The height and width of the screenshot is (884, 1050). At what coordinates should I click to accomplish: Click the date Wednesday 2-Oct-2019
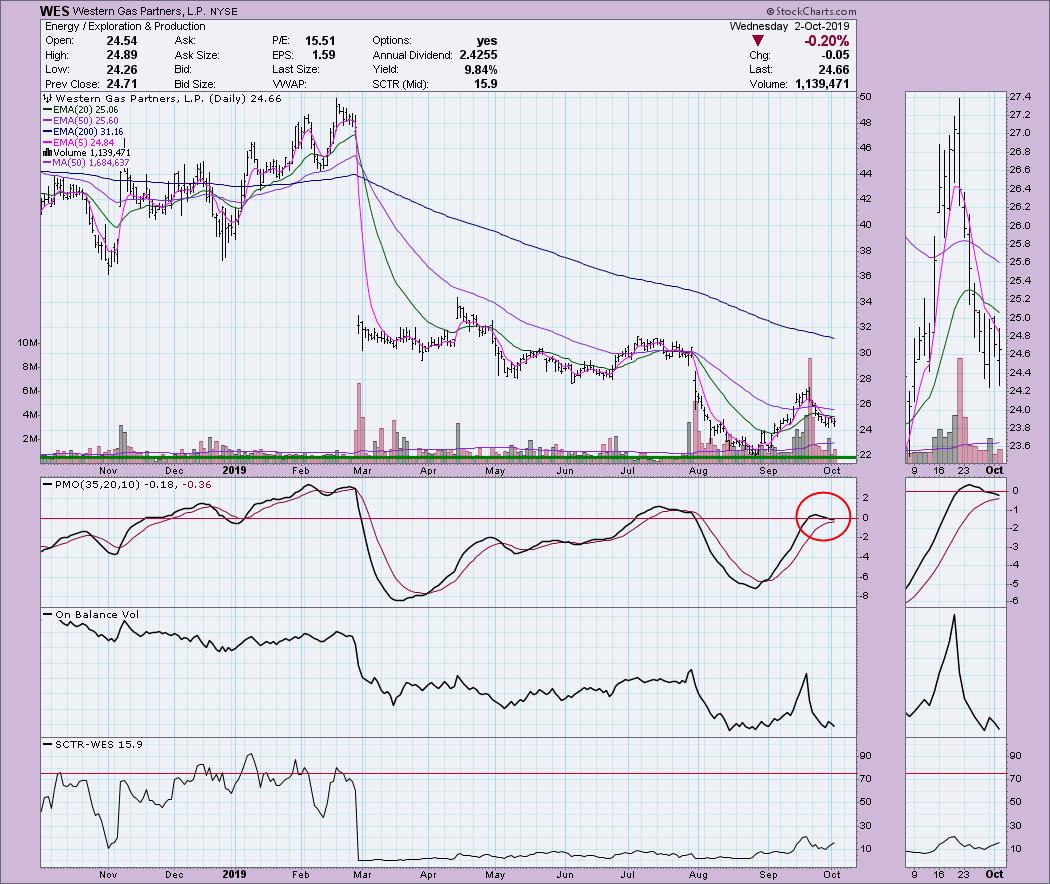pyautogui.click(x=789, y=26)
